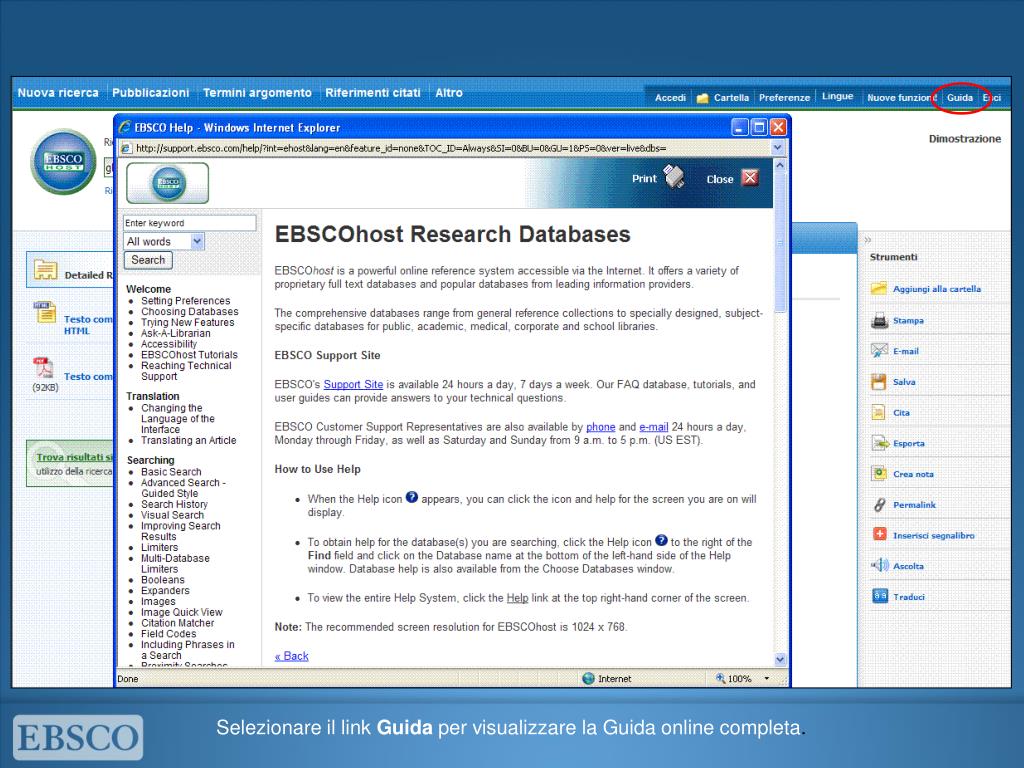Click the phone hyperlink
Viewport: 1024px width, 768px height.
coord(601,426)
